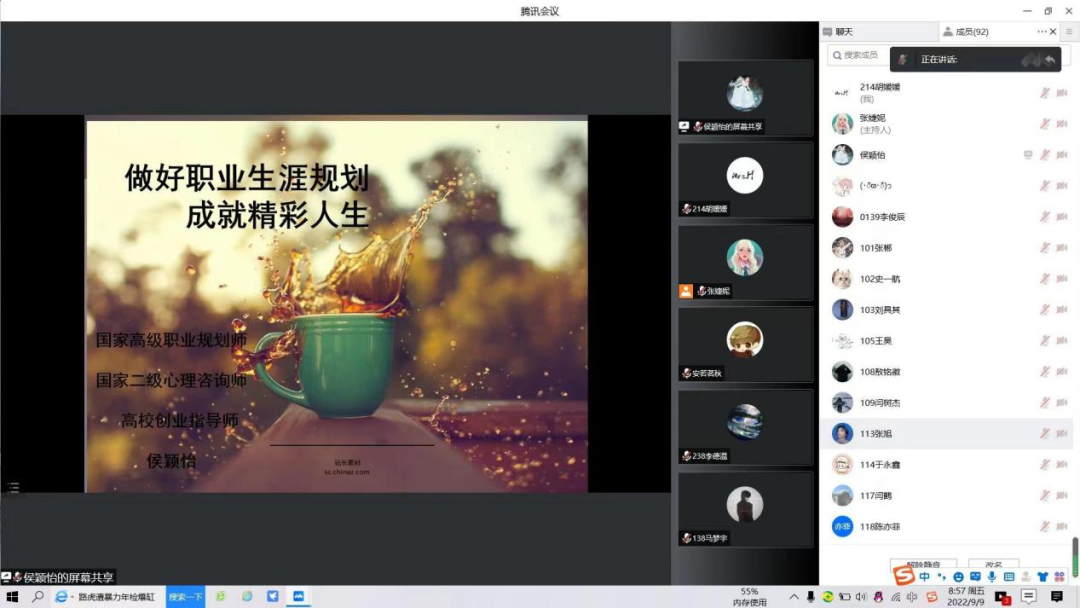The width and height of the screenshot is (1080, 608).
Task: Click the 搜索成员 search field
Action: (x=860, y=55)
